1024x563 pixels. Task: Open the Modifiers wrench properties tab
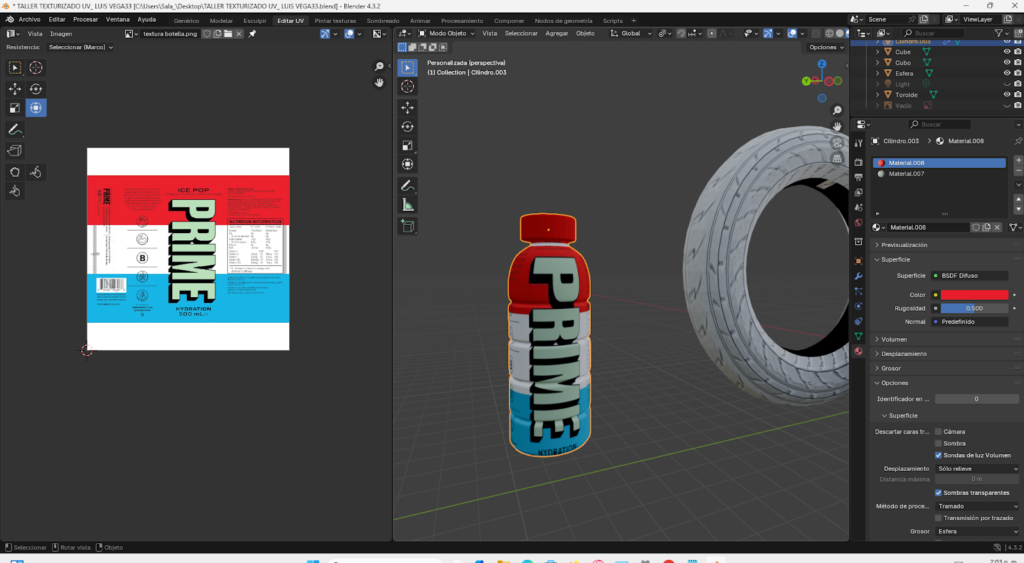click(x=858, y=276)
